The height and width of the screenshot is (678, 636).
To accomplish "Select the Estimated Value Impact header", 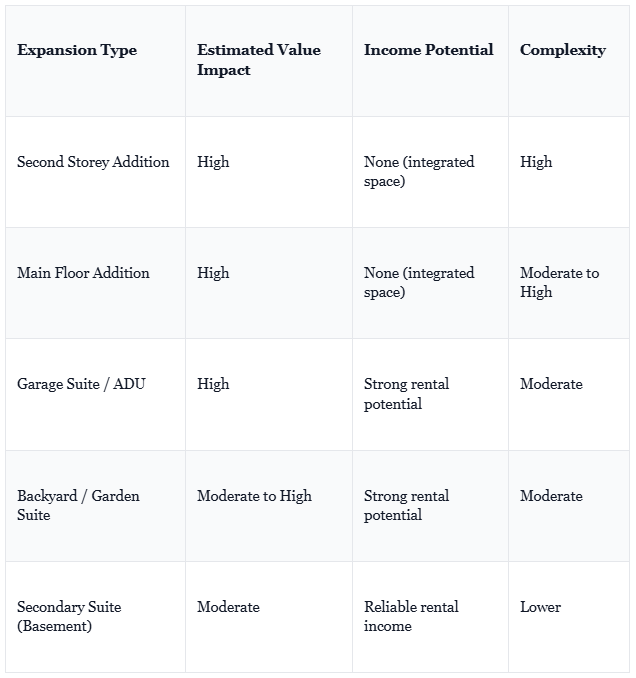I will click(259, 60).
